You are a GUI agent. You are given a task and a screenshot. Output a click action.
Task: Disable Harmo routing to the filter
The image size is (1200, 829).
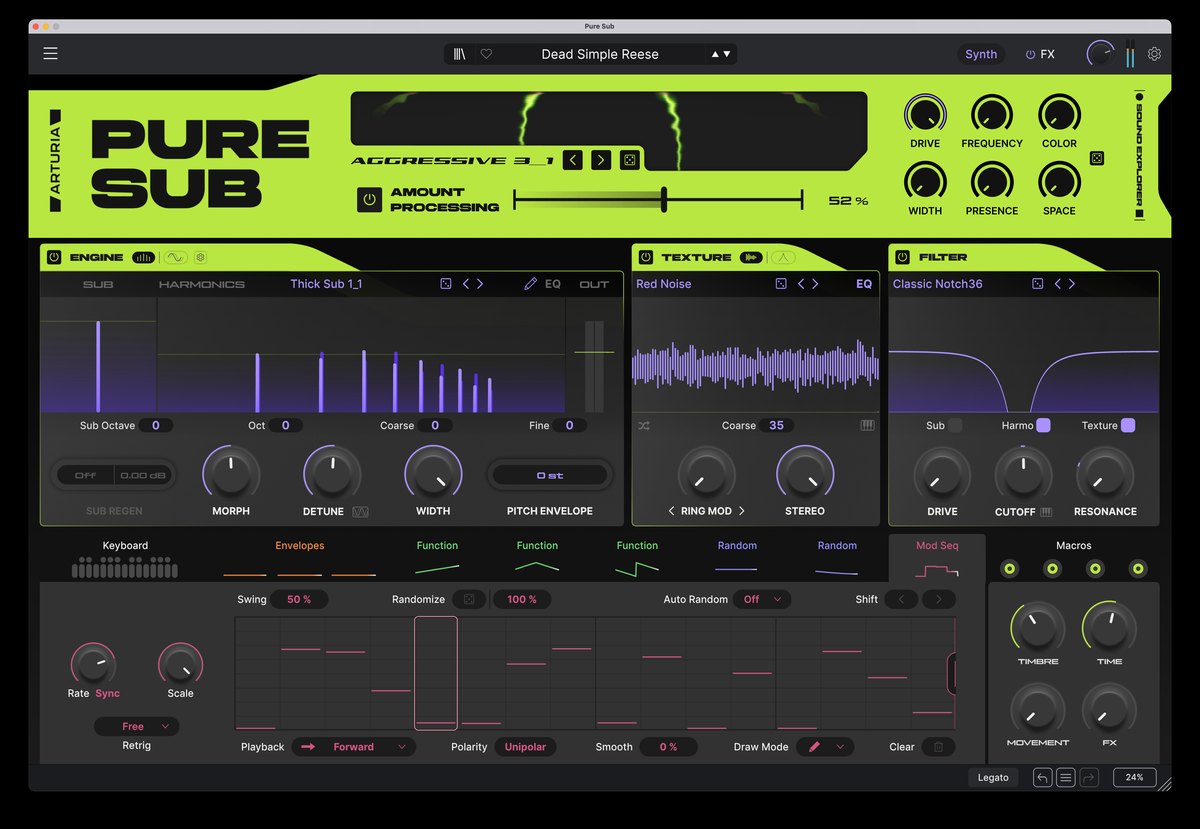1043,425
